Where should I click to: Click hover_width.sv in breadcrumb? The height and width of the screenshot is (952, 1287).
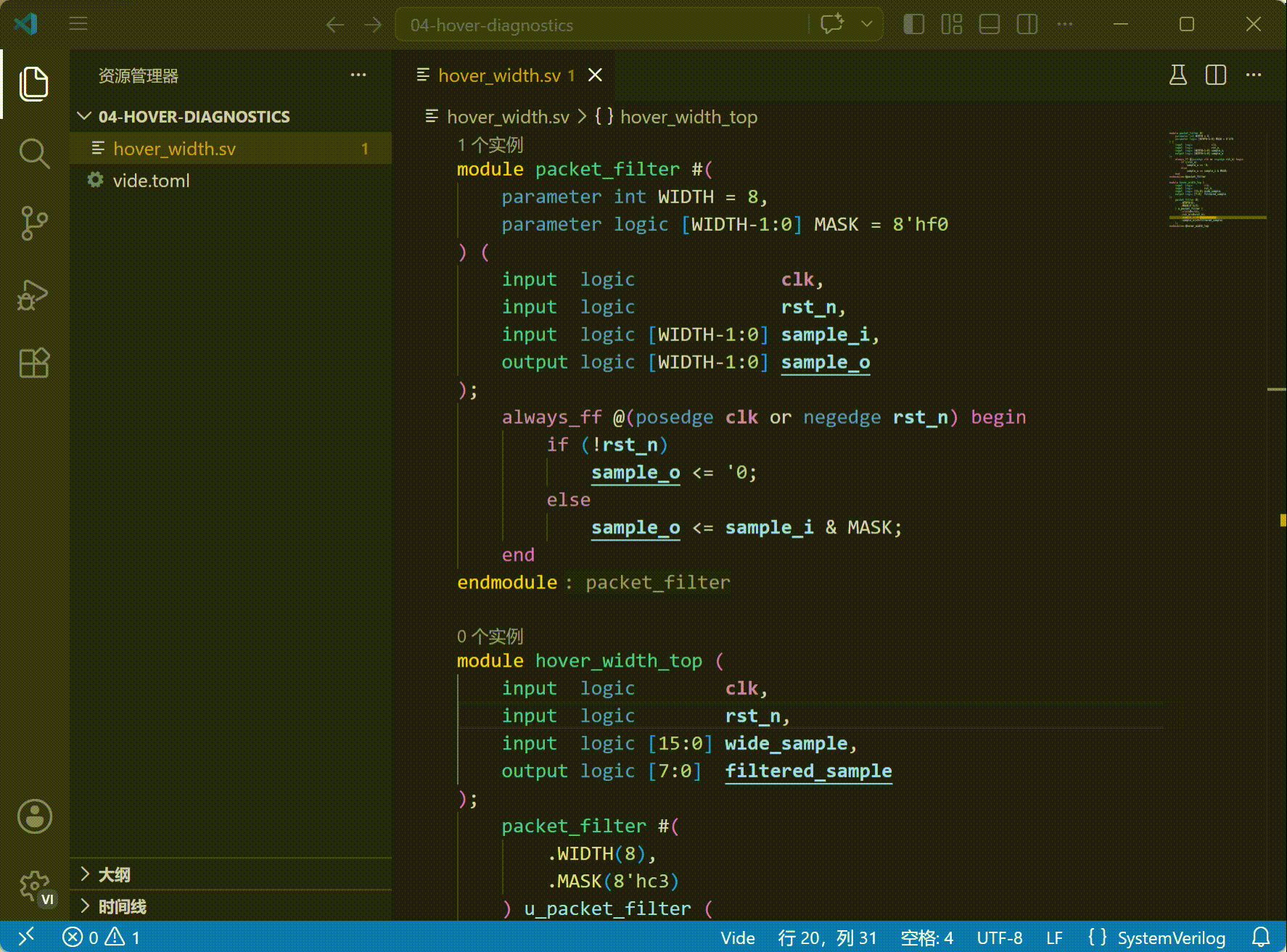click(x=508, y=117)
